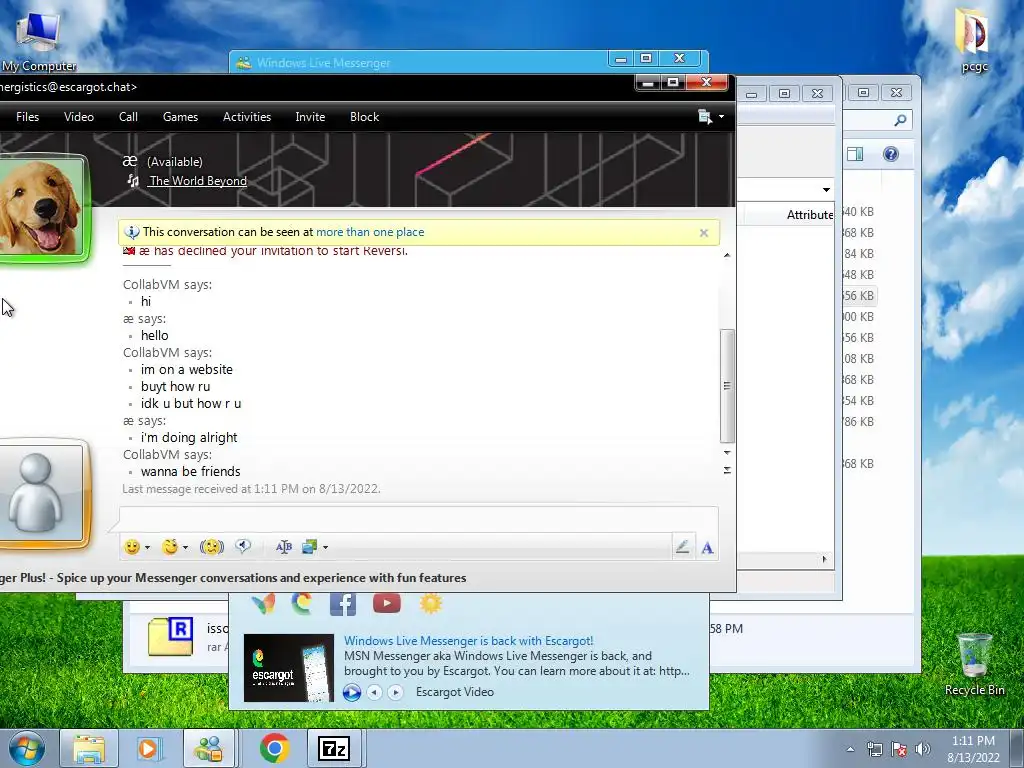The image size is (1024, 768).
Task: Open 'Windows Live Messenger is back with Escargot!' link
Action: (468, 641)
